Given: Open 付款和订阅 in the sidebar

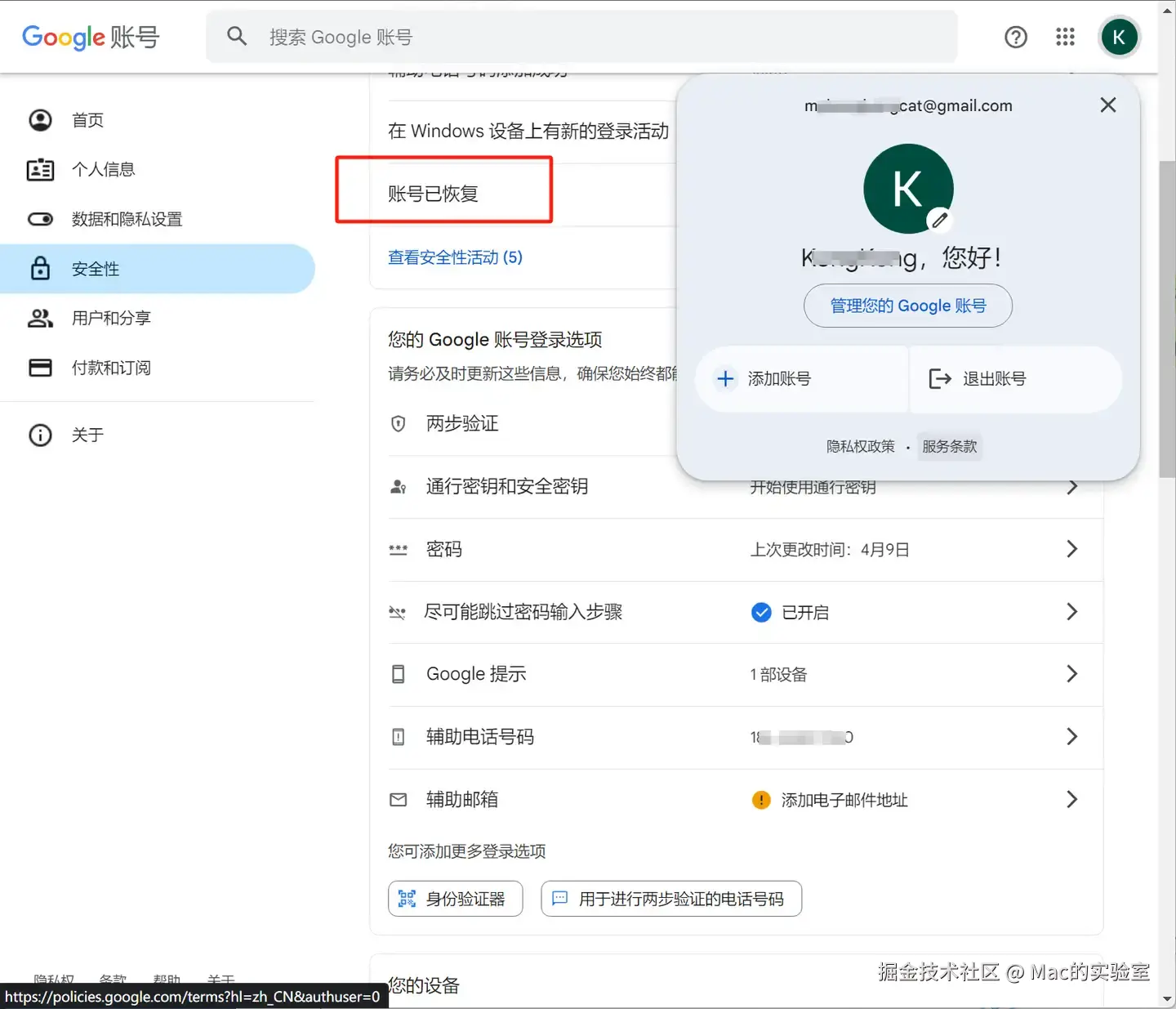Looking at the screenshot, I should point(158,368).
